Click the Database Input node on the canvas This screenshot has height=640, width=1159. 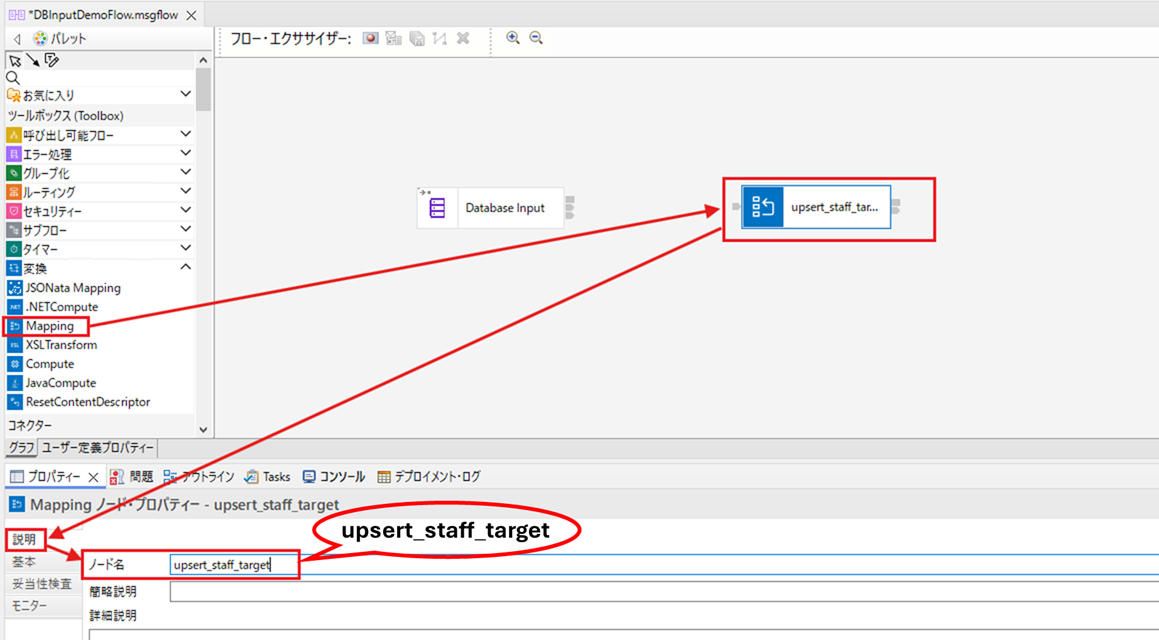click(491, 208)
